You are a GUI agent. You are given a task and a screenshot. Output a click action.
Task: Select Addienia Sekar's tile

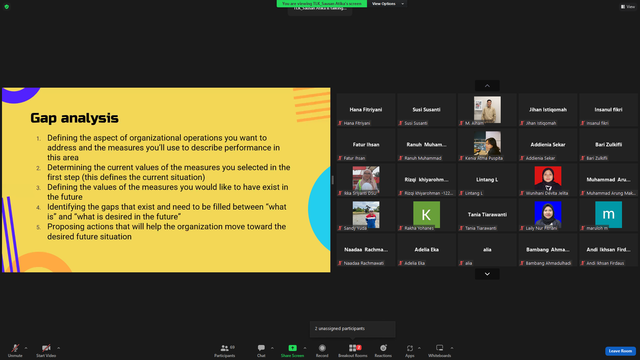pyautogui.click(x=548, y=145)
